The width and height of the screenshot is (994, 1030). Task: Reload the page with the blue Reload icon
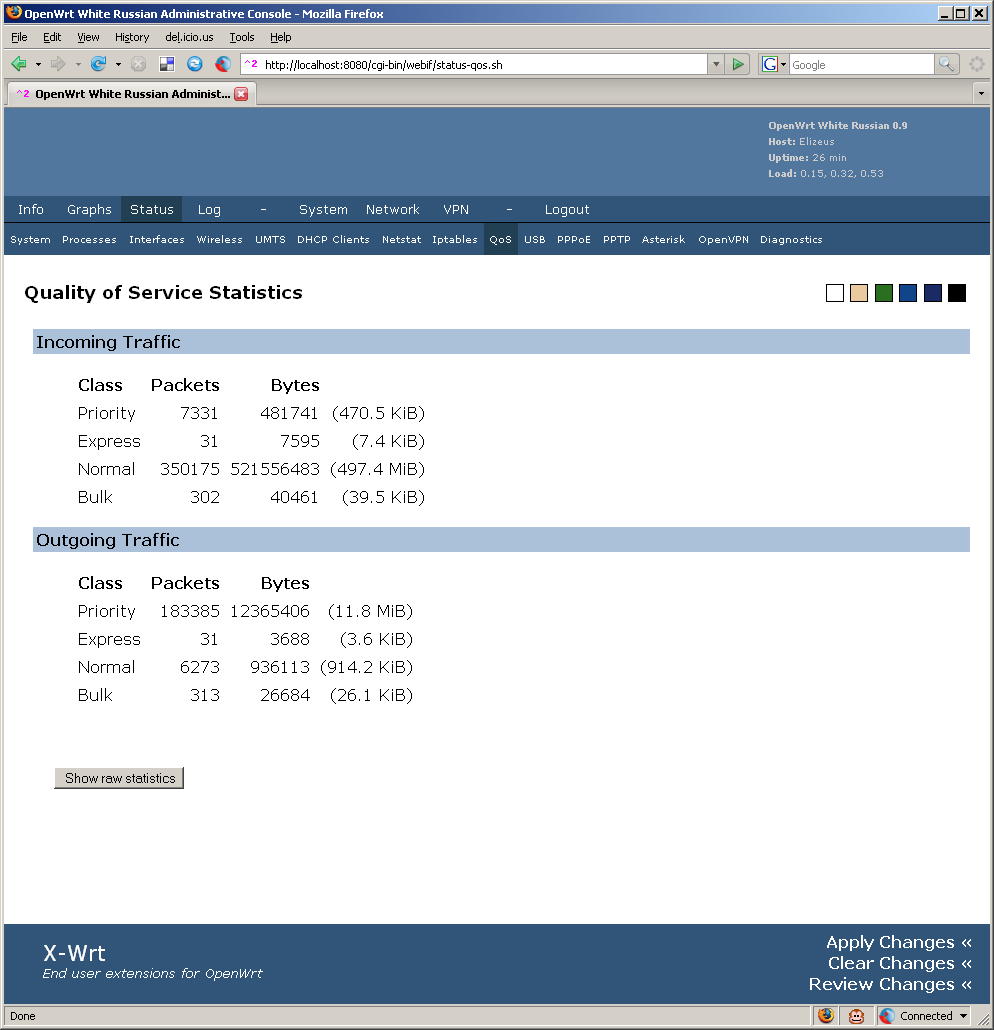tap(98, 64)
